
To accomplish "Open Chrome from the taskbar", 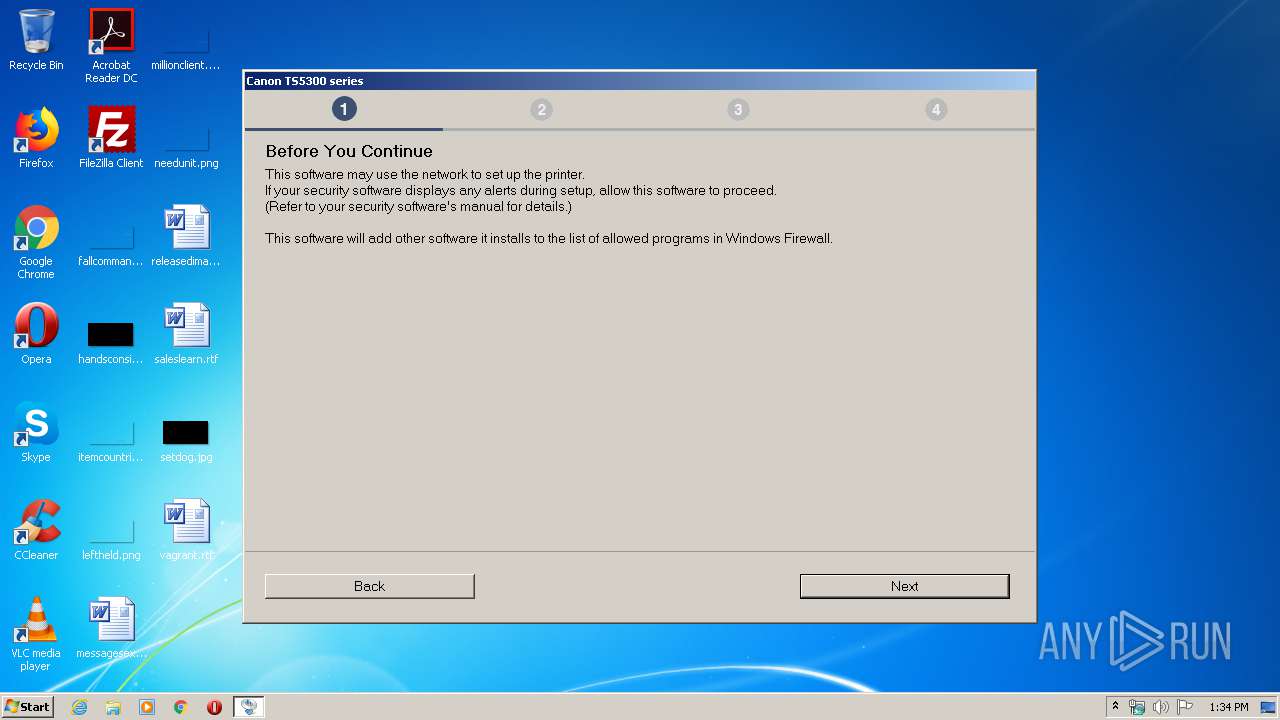I will 181,707.
